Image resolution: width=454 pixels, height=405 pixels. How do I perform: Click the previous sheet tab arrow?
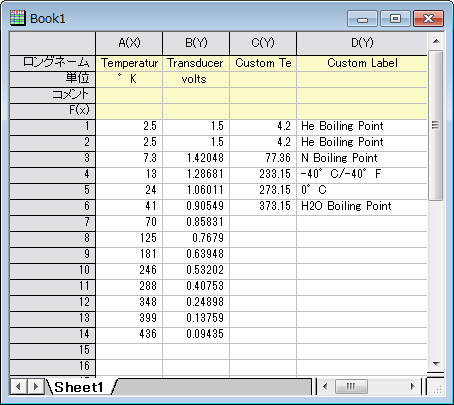(x=18, y=387)
